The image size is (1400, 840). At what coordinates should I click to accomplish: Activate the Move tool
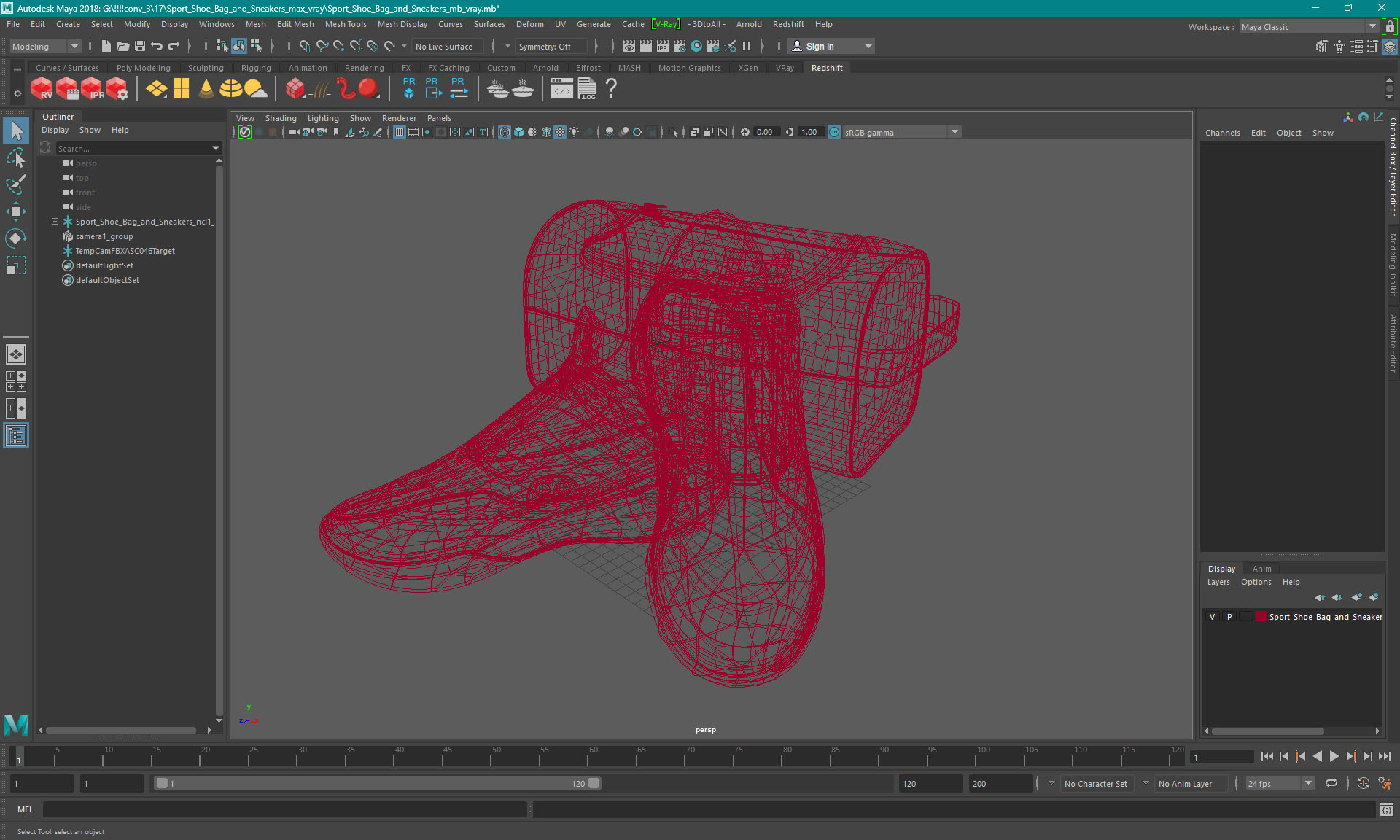tap(16, 211)
